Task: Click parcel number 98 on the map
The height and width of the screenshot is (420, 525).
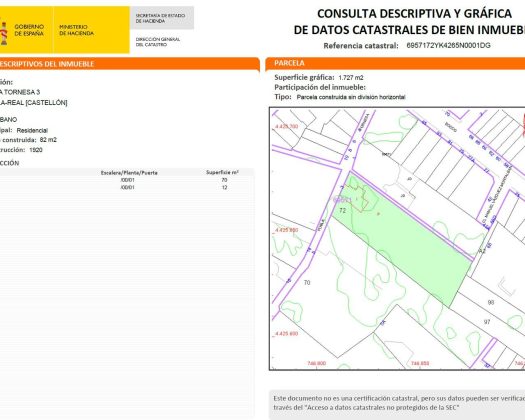Action: (491, 302)
